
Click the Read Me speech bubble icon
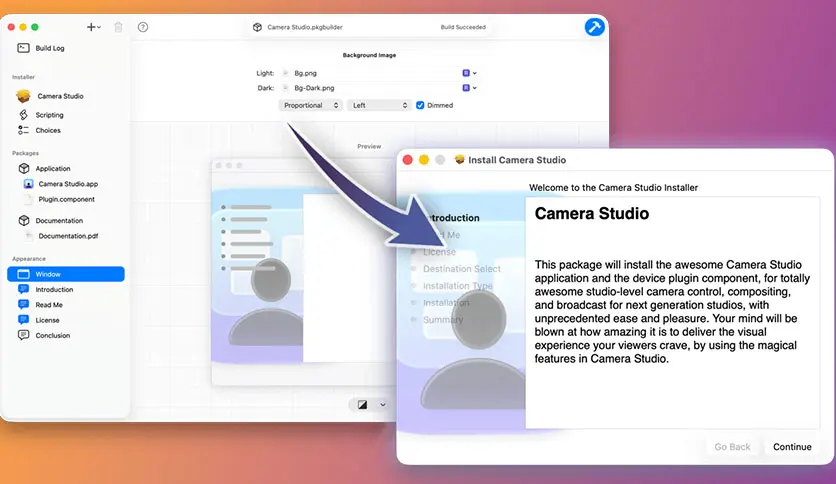[x=23, y=304]
